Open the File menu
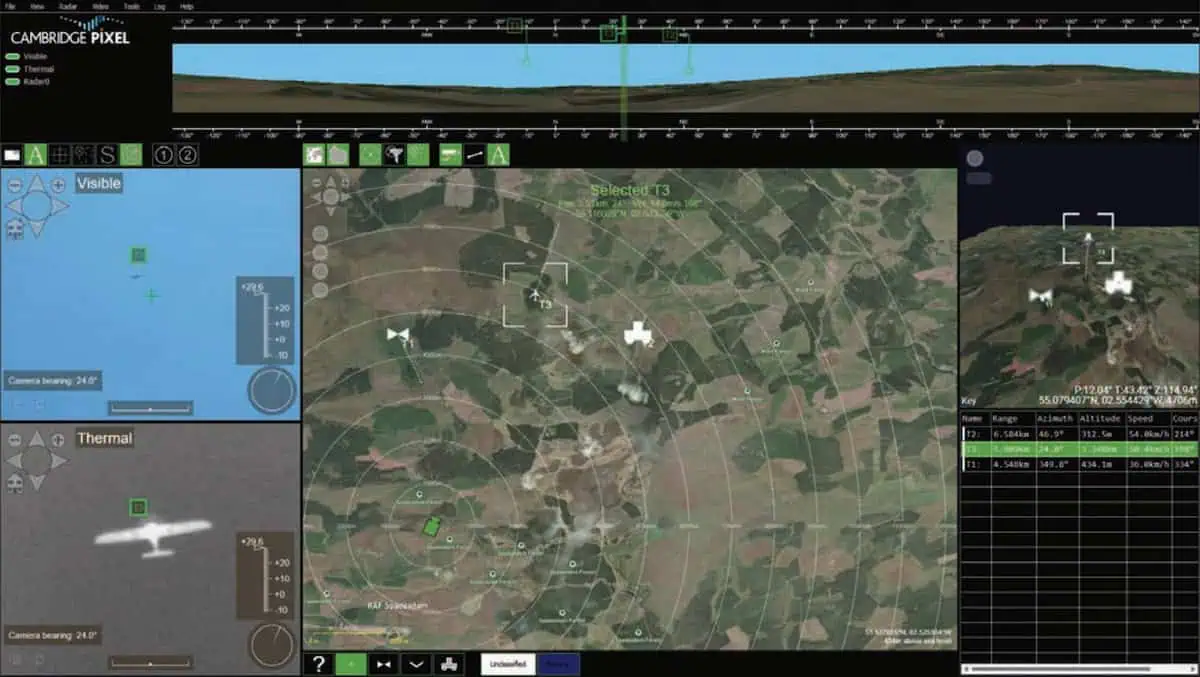This screenshot has width=1200, height=677. [10, 6]
